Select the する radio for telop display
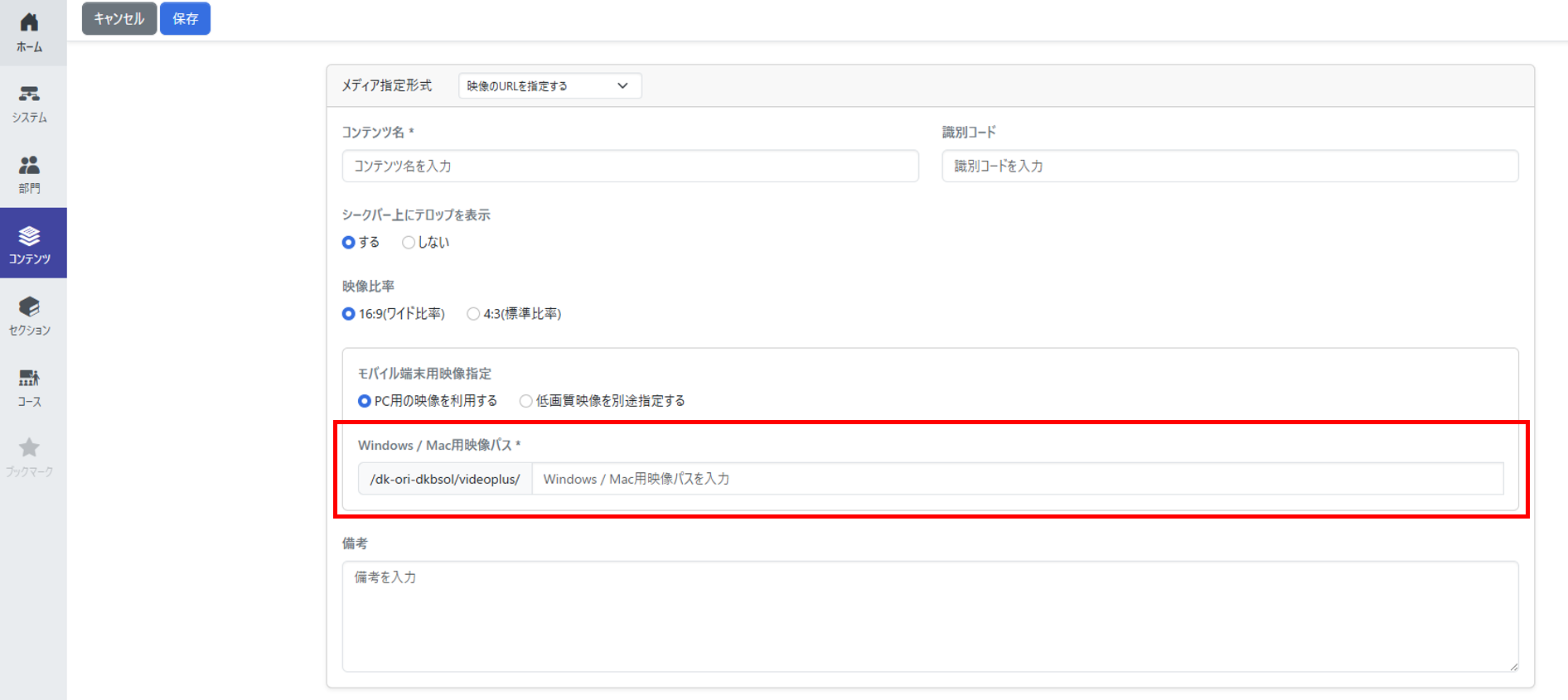 tap(349, 243)
